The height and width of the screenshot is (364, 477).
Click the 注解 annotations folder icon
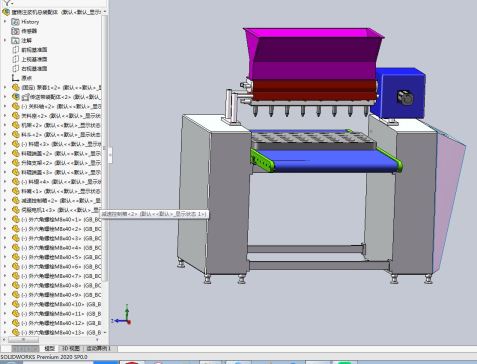pos(15,40)
